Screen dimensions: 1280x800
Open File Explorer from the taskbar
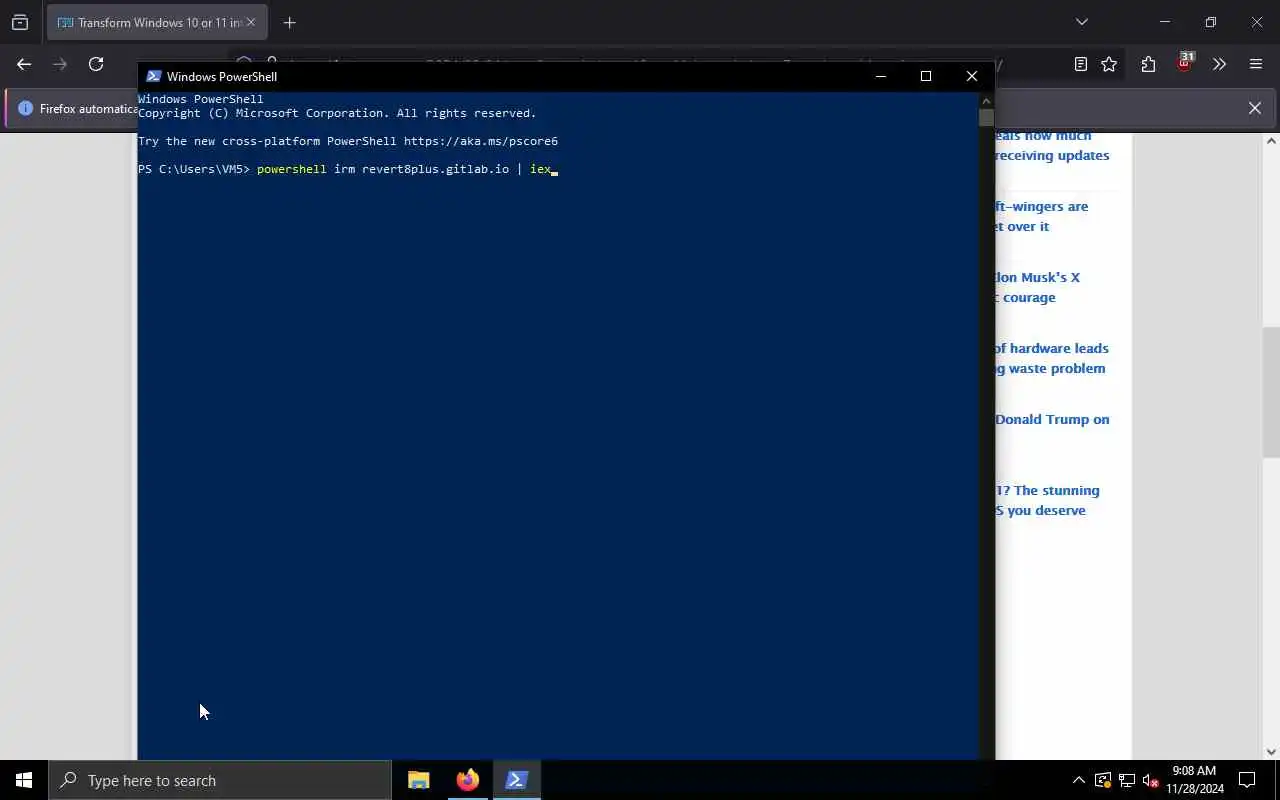(419, 780)
